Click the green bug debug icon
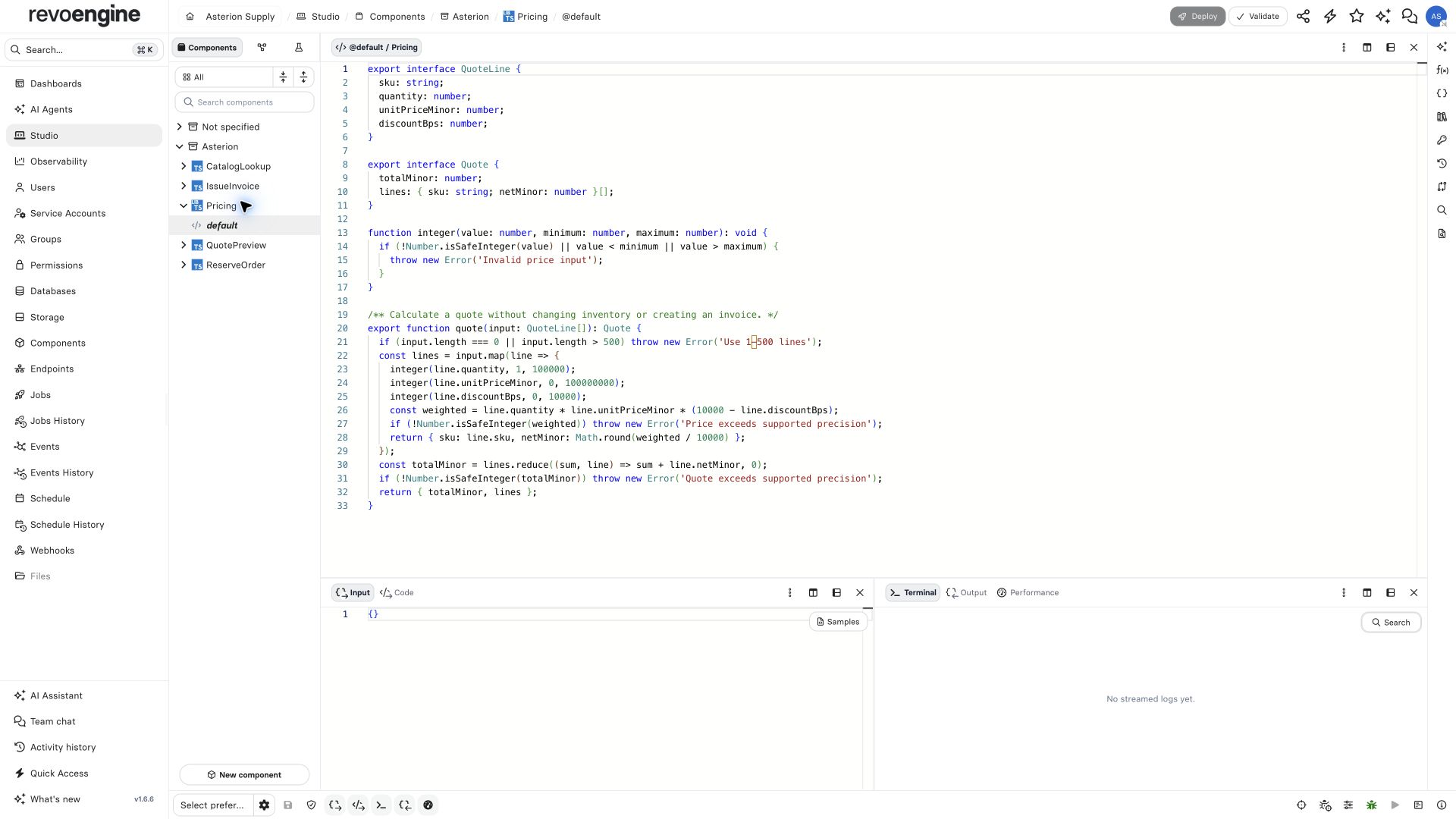 (1371, 805)
